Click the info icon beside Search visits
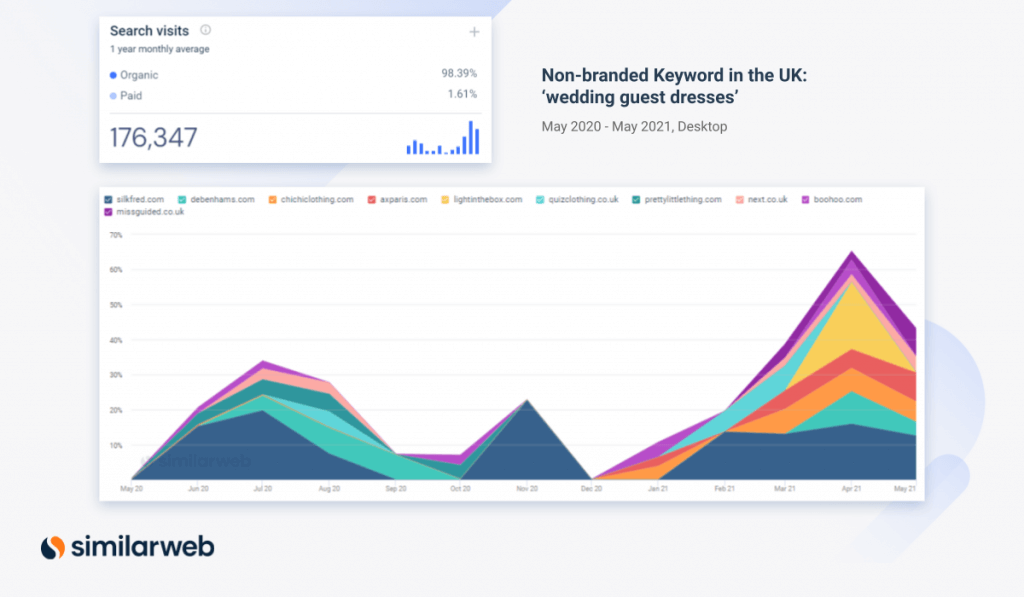Viewport: 1024px width, 597px height. 206,29
